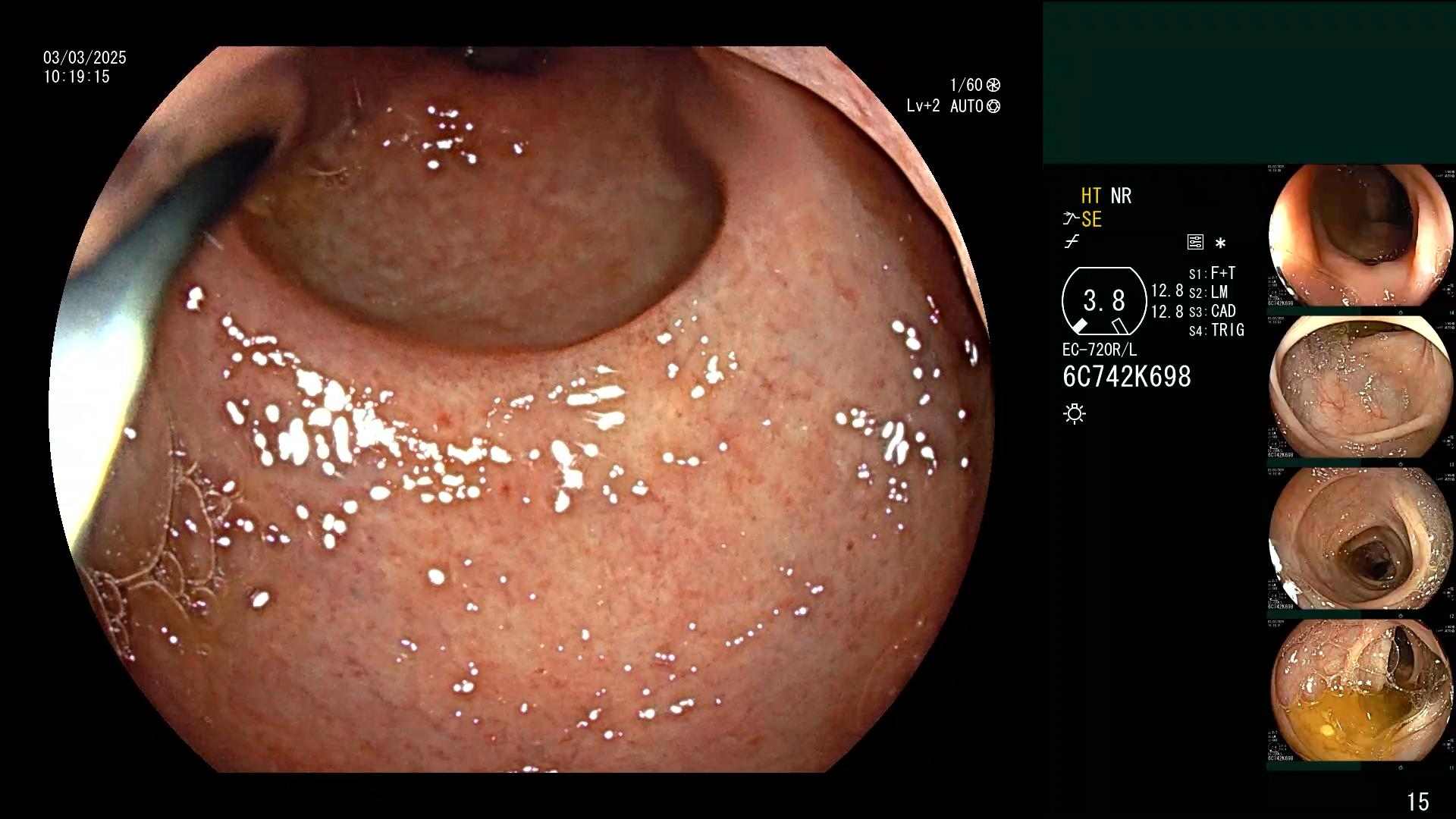Click the settings sliders icon
Screen dimensions: 1456x819
1195,243
